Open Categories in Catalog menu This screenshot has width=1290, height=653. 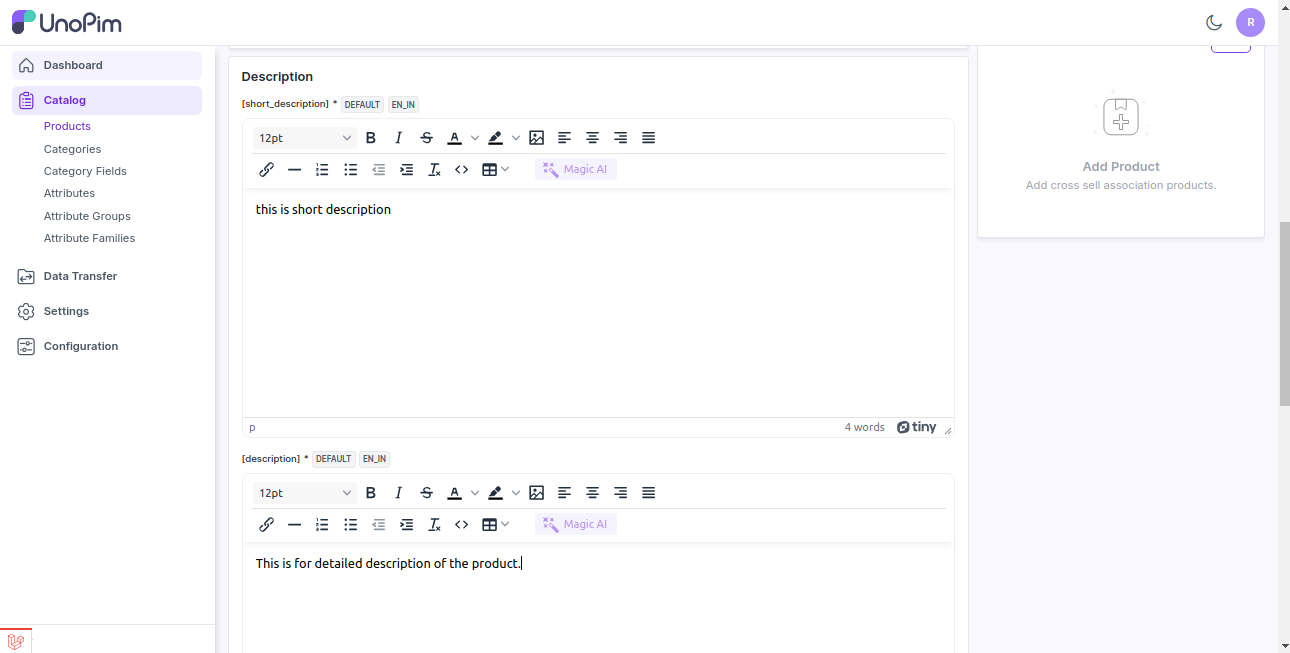[x=72, y=149]
